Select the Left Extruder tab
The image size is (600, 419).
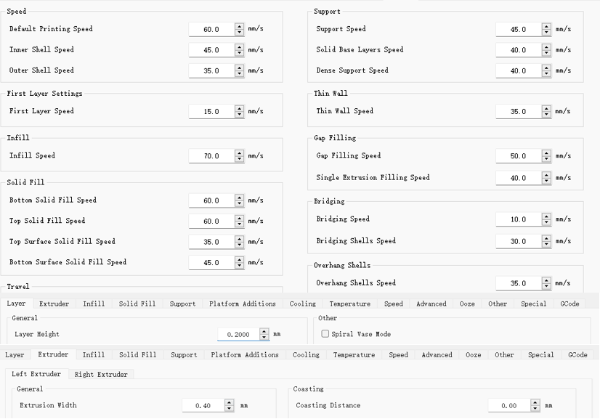click(36, 373)
